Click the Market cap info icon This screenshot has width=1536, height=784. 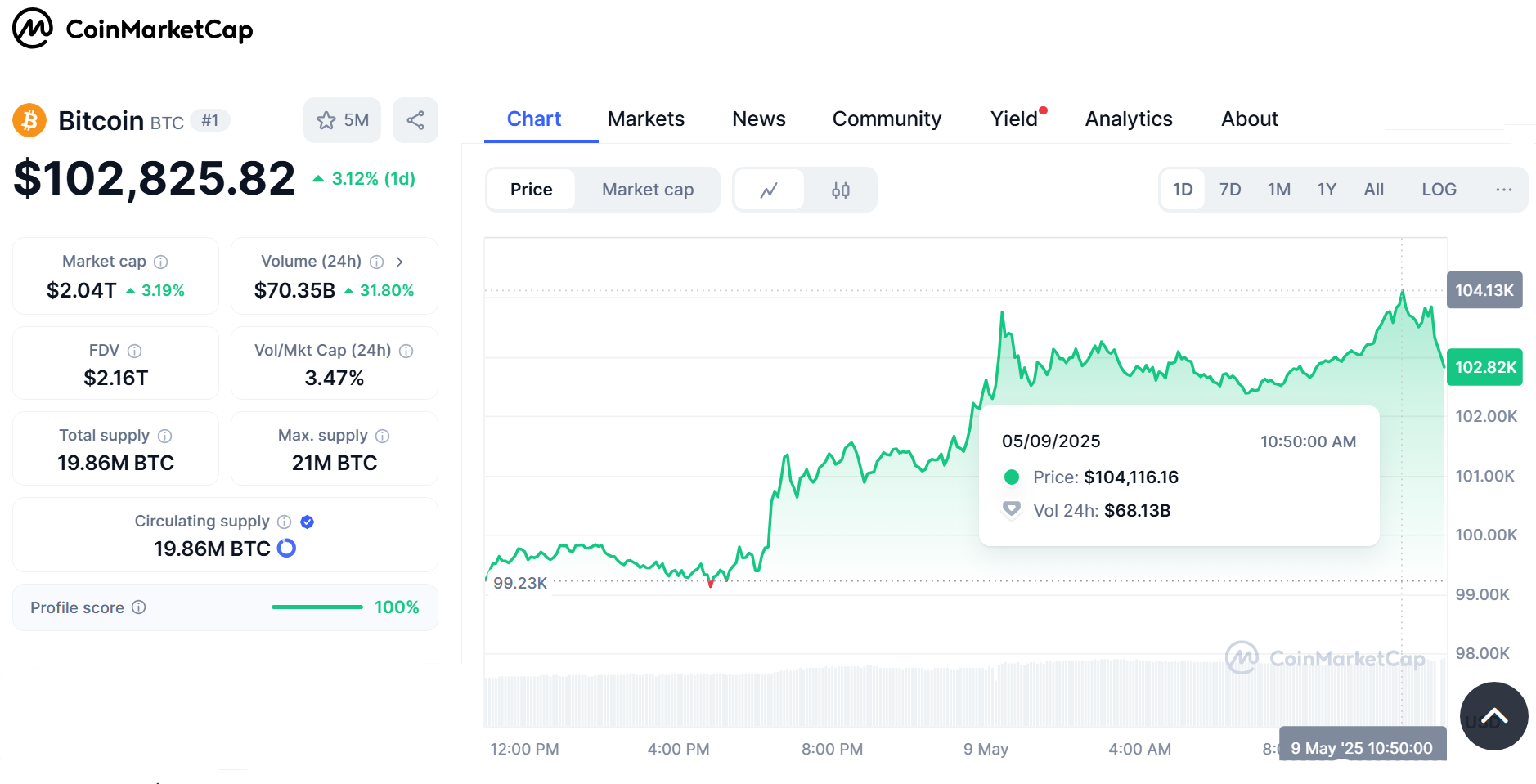pos(161,262)
